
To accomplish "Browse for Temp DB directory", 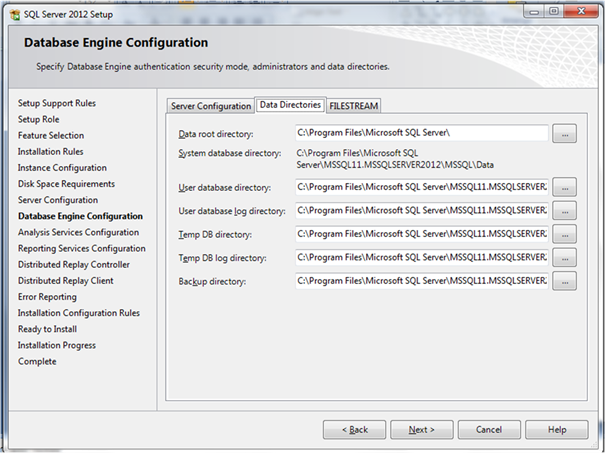I will [x=564, y=234].
